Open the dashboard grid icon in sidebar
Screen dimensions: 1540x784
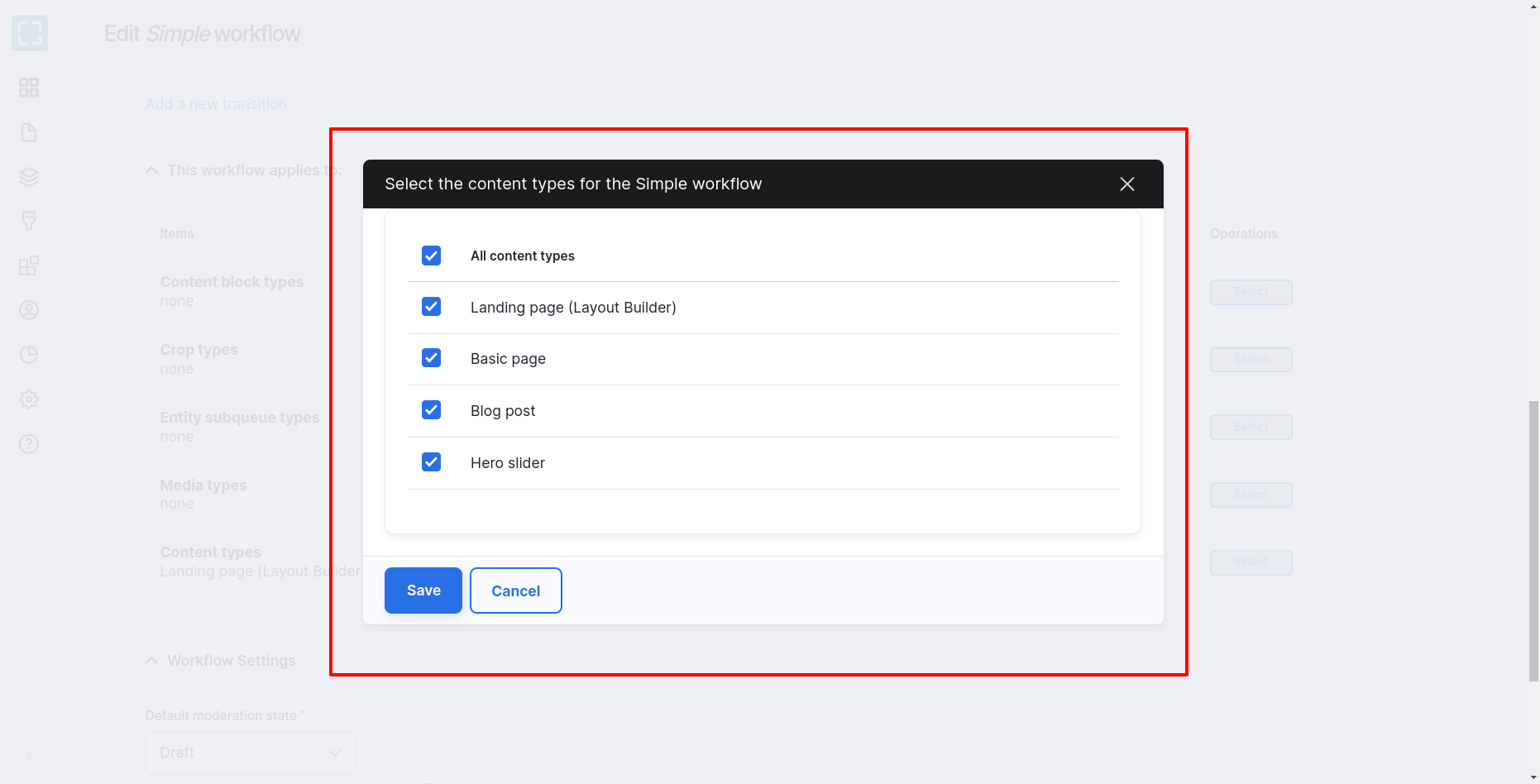pos(29,88)
